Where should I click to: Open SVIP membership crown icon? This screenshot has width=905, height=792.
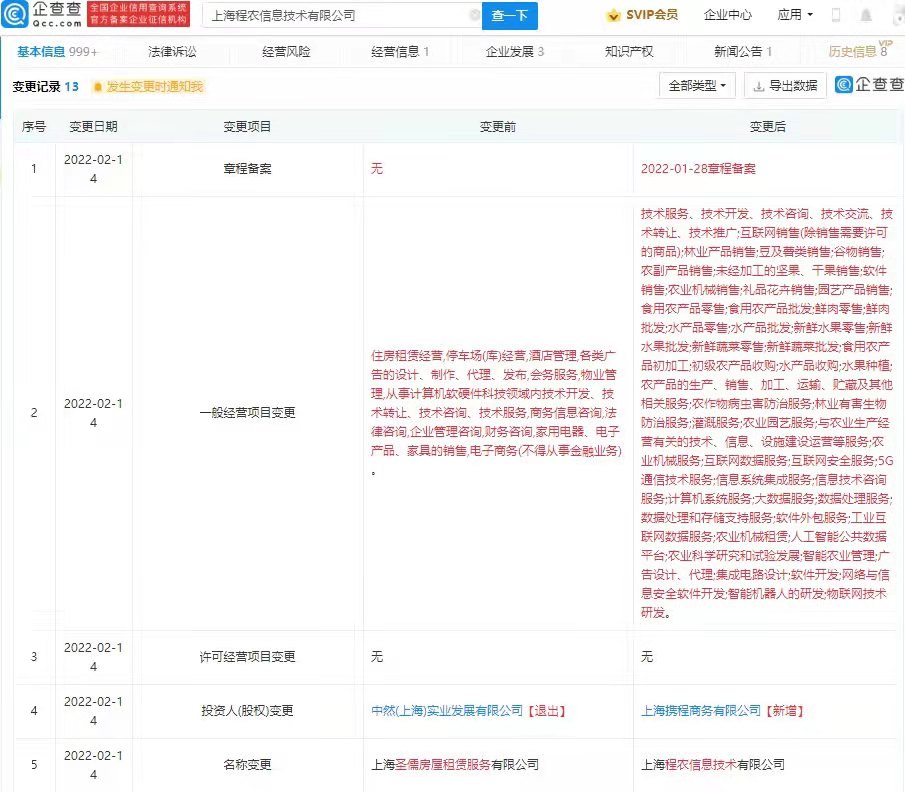click(x=613, y=16)
